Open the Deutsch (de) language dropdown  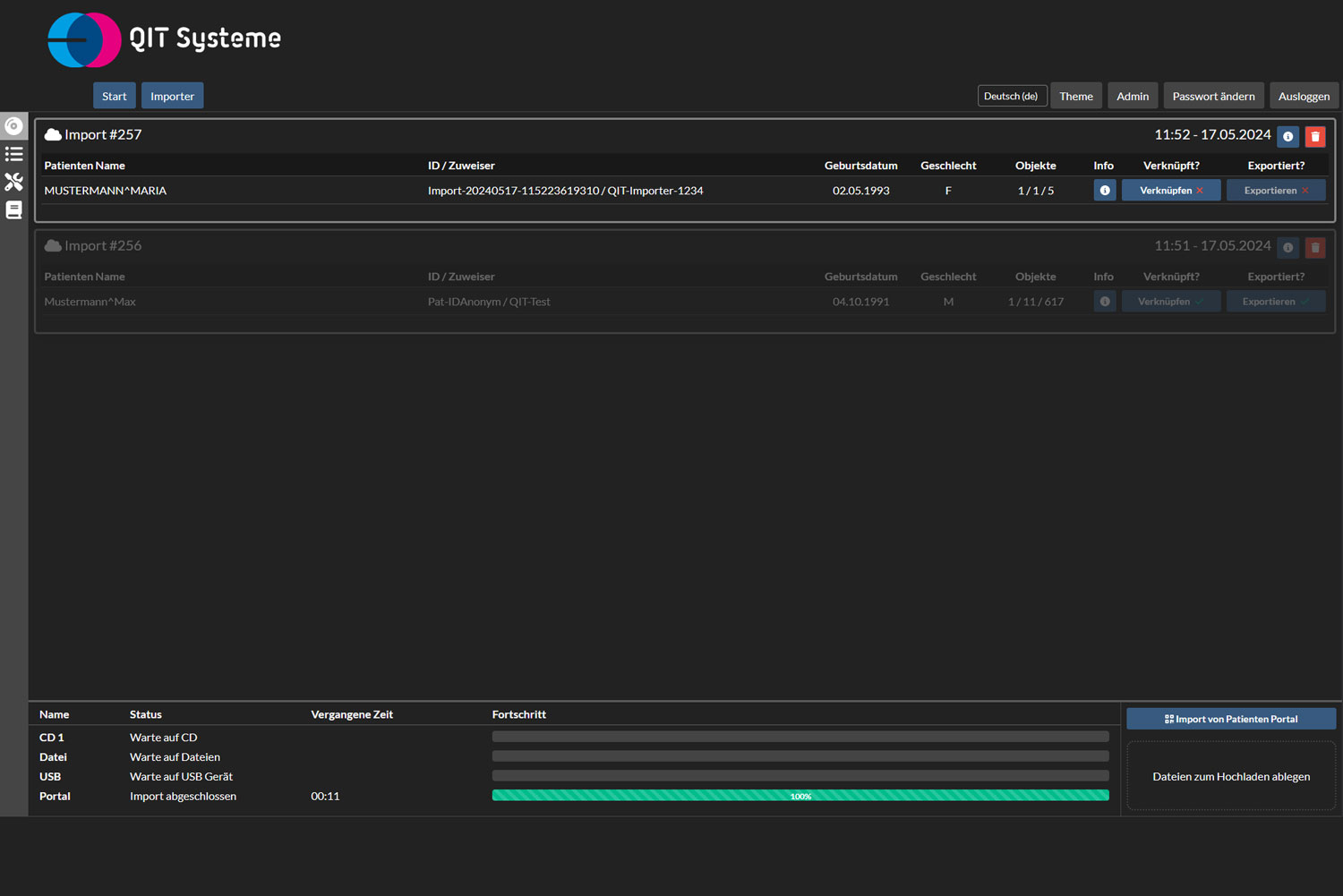point(1011,96)
